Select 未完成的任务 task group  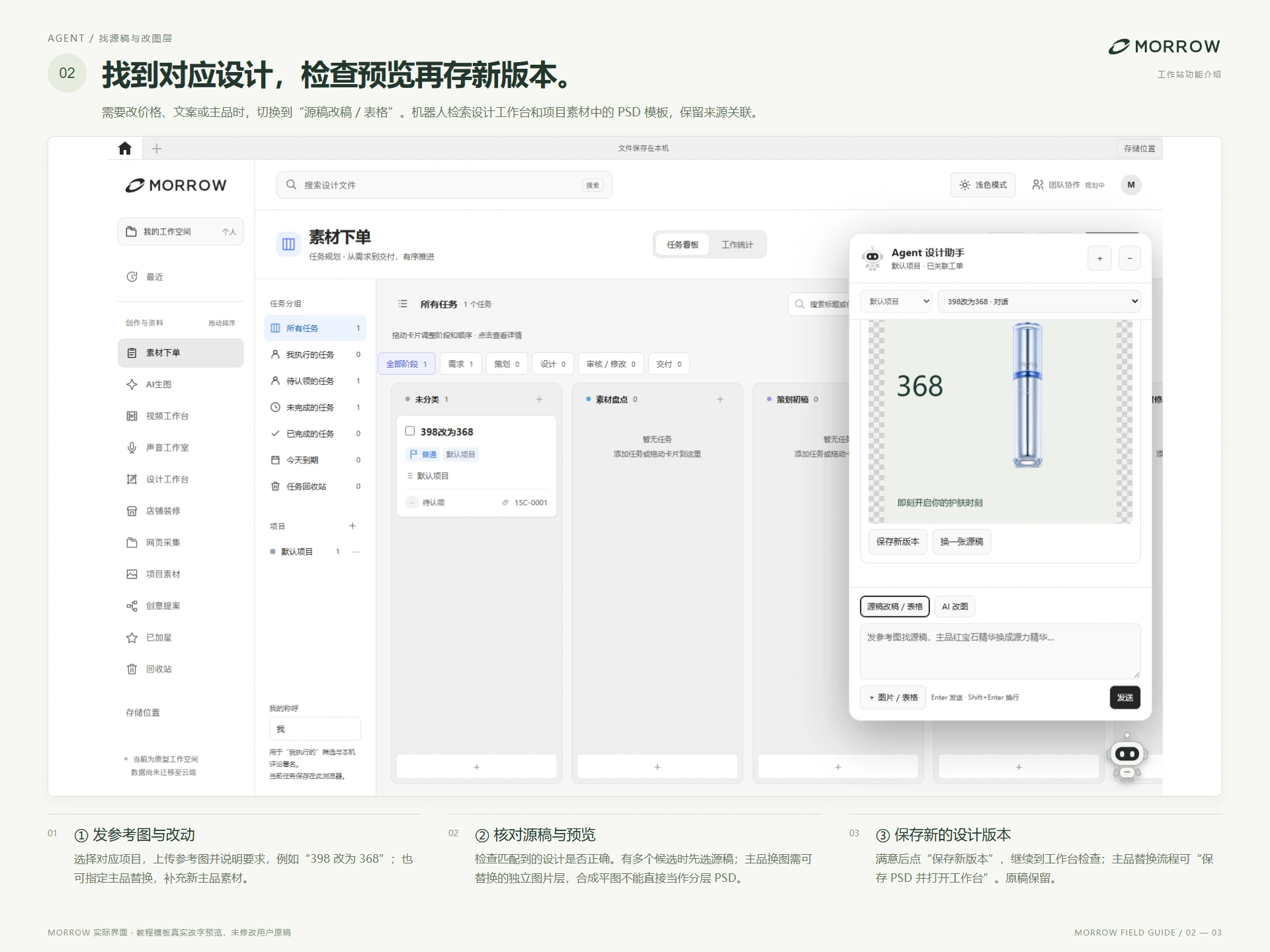316,408
